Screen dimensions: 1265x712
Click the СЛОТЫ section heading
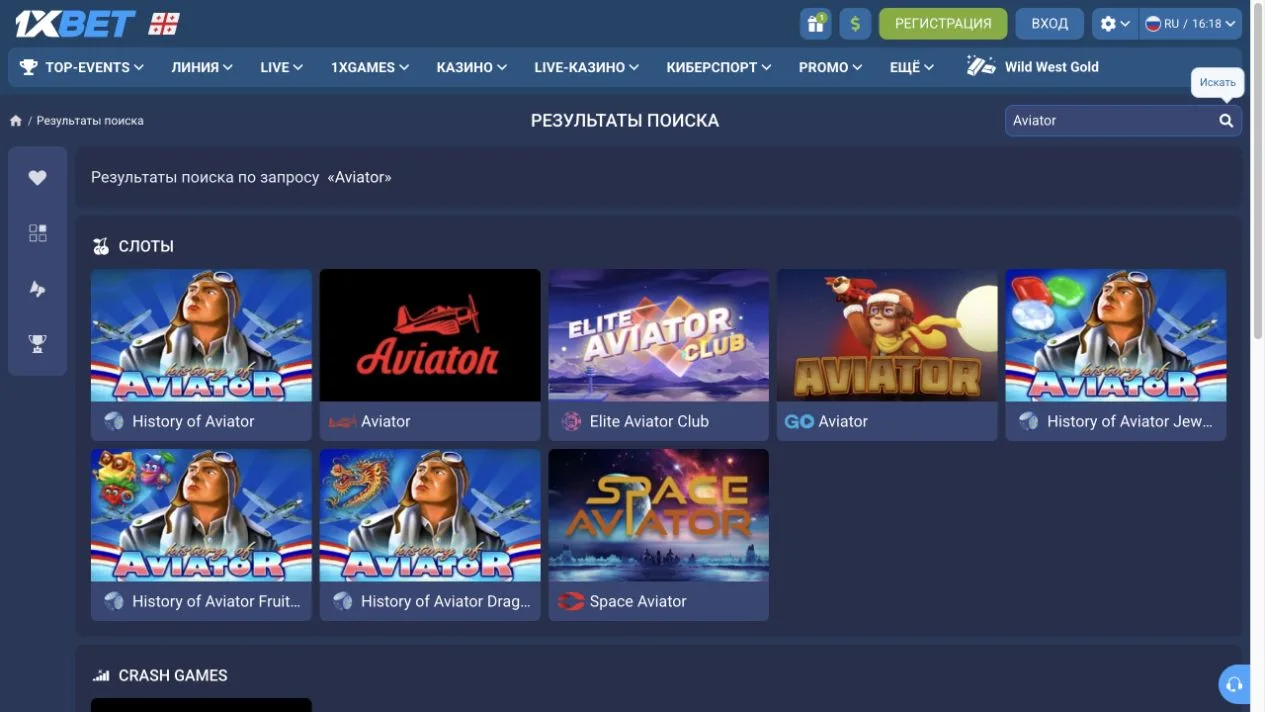(x=146, y=246)
